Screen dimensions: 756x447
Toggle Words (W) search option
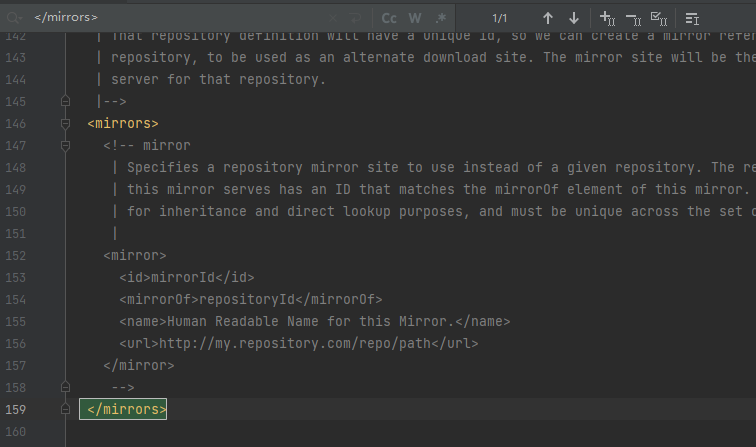coord(415,18)
